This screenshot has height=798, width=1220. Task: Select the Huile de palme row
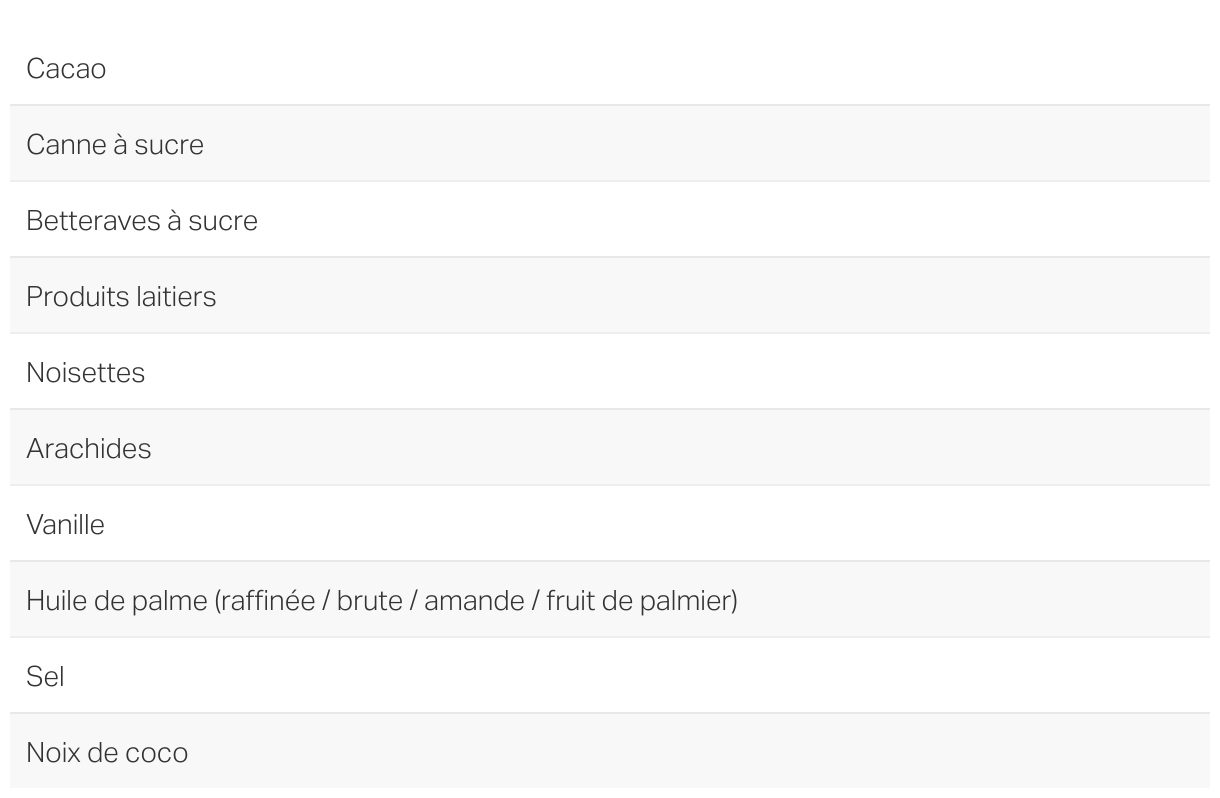click(610, 599)
